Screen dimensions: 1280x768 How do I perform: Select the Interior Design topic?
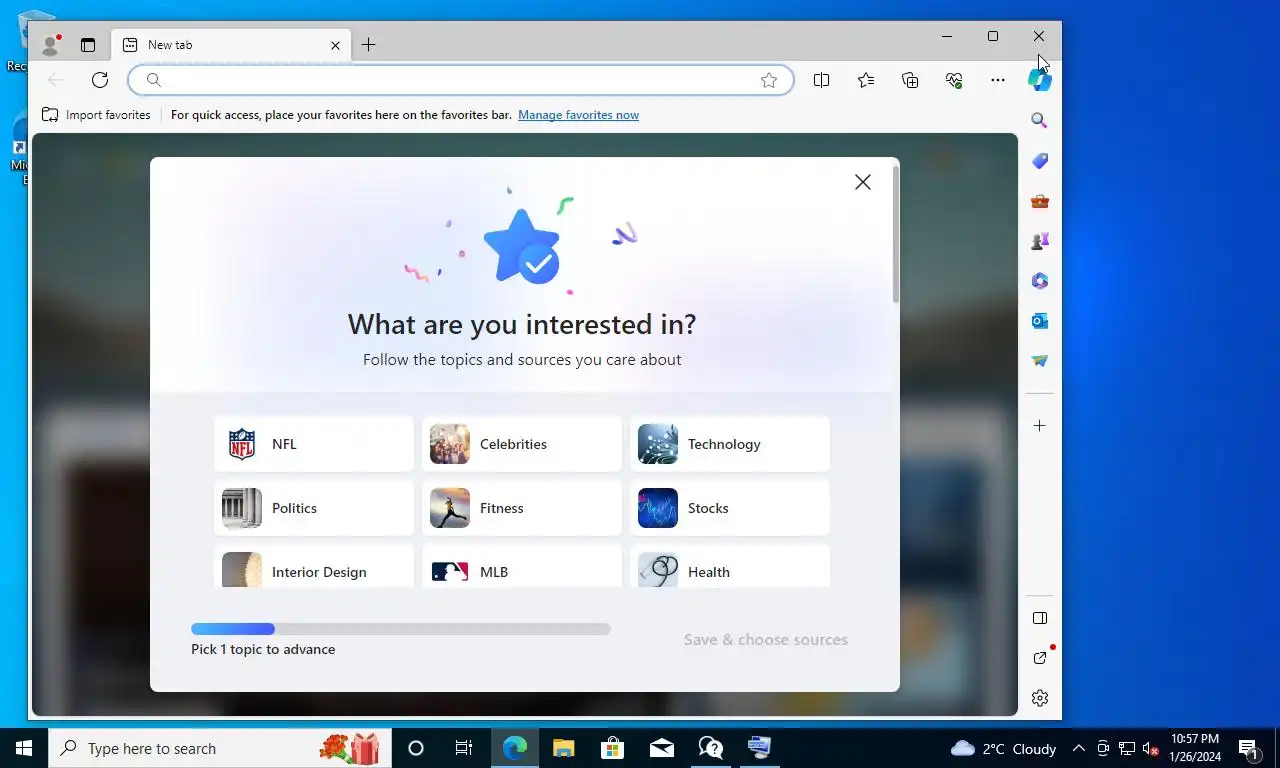point(314,566)
